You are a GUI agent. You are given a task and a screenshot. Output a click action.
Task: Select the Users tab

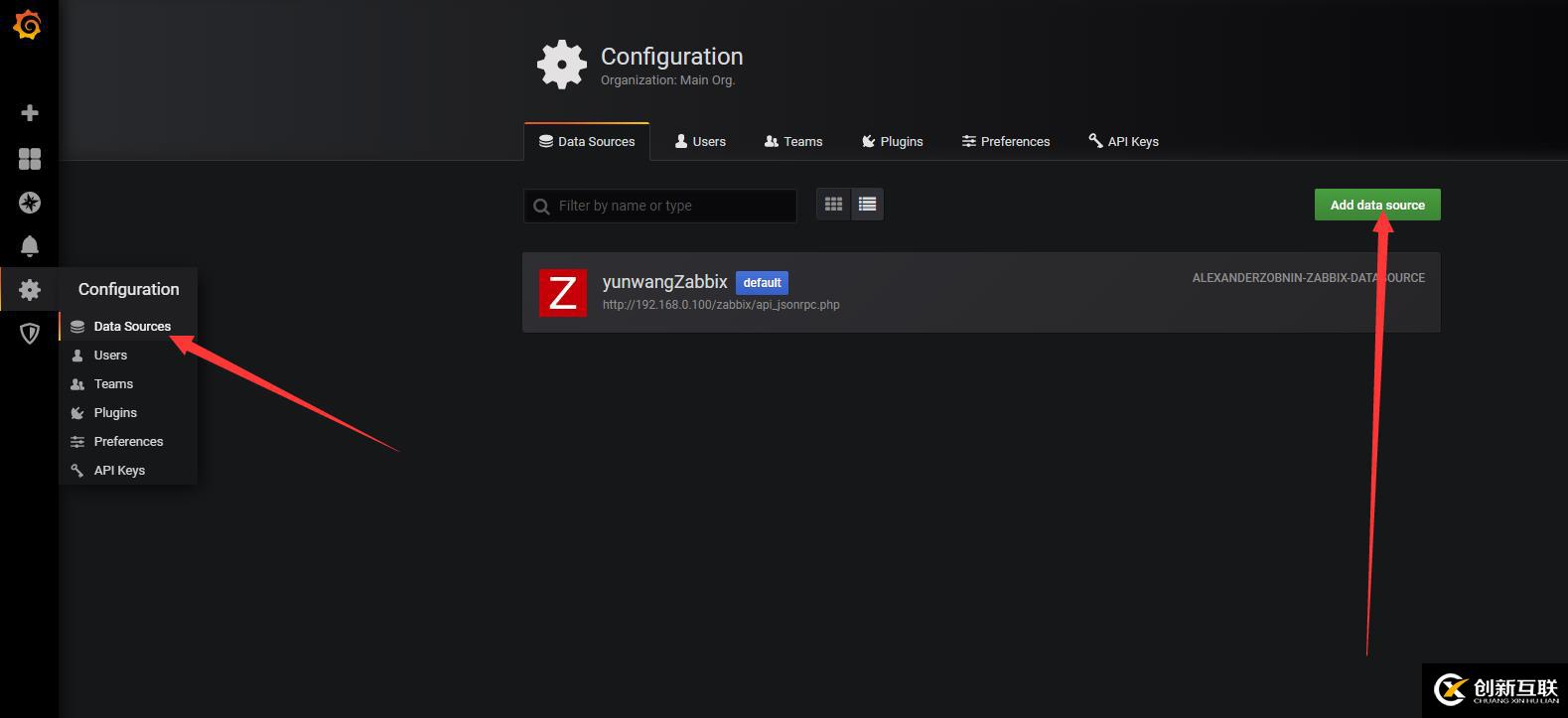[700, 141]
